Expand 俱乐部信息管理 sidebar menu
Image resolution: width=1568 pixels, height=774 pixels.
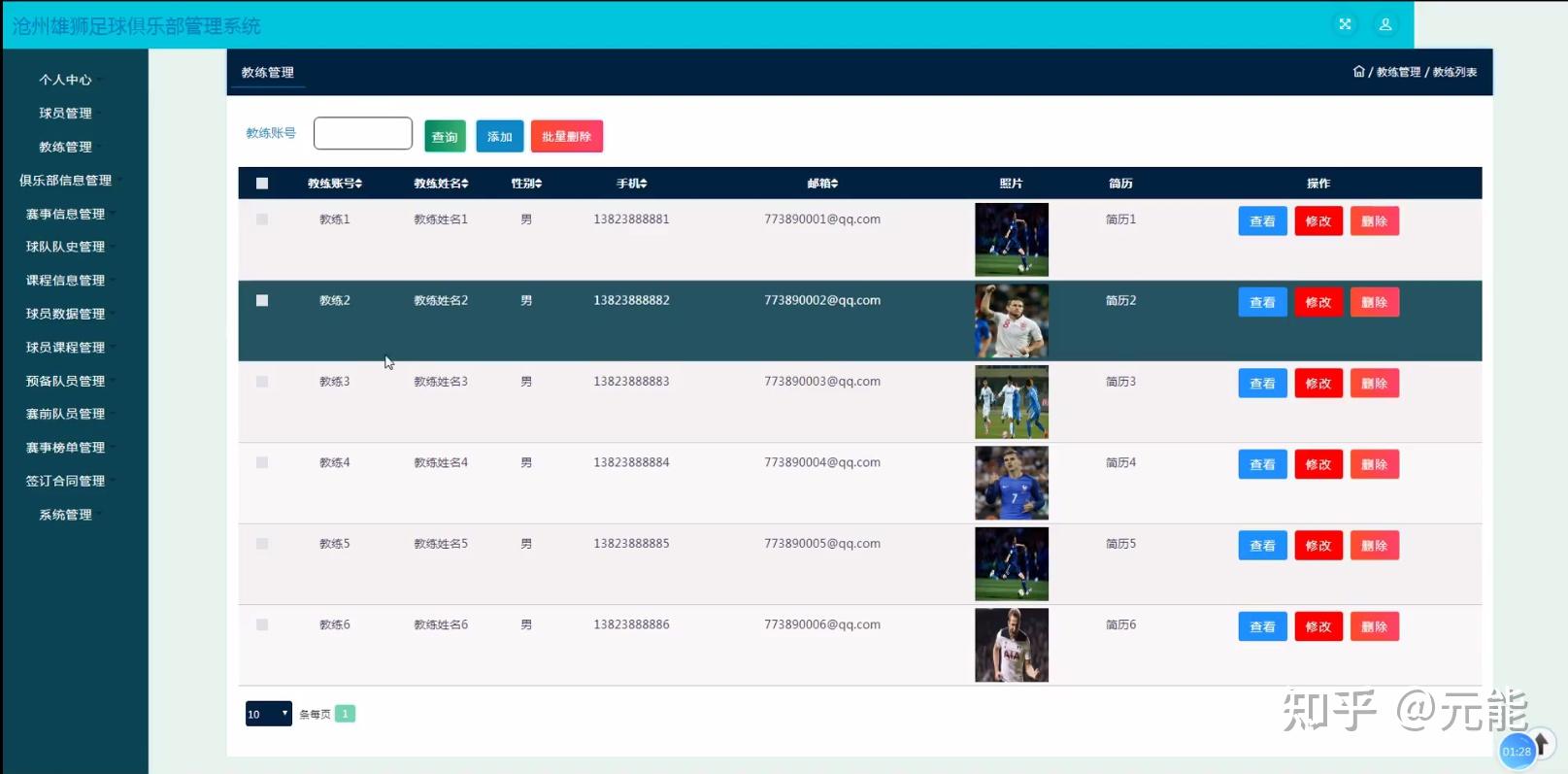coord(66,181)
